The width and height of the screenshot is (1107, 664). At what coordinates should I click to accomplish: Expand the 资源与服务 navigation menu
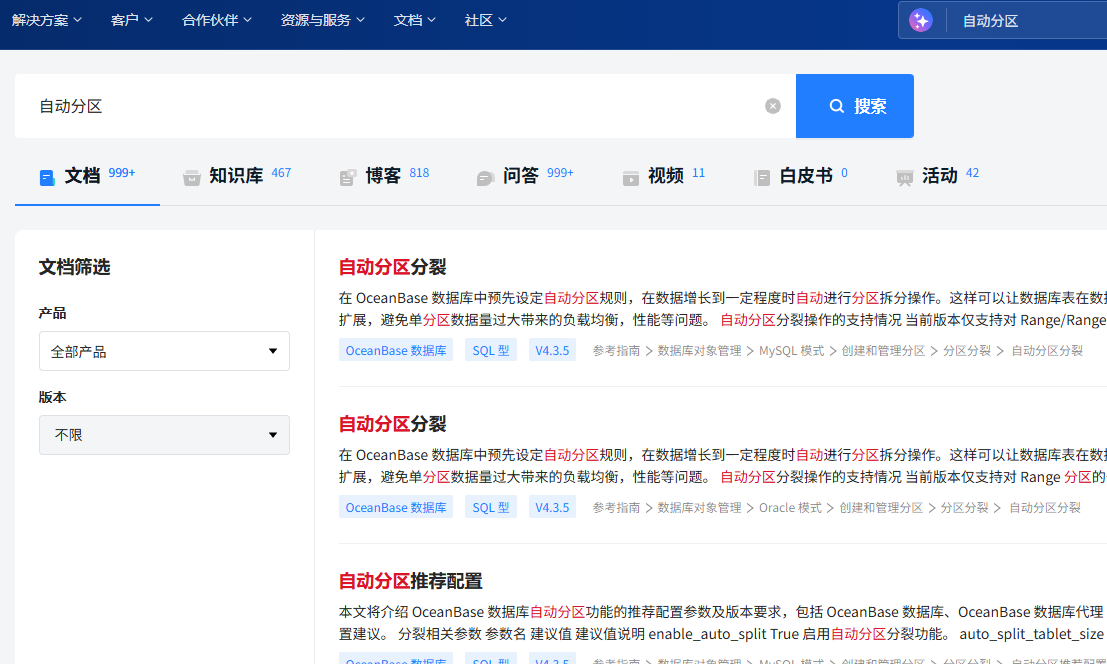click(x=323, y=20)
